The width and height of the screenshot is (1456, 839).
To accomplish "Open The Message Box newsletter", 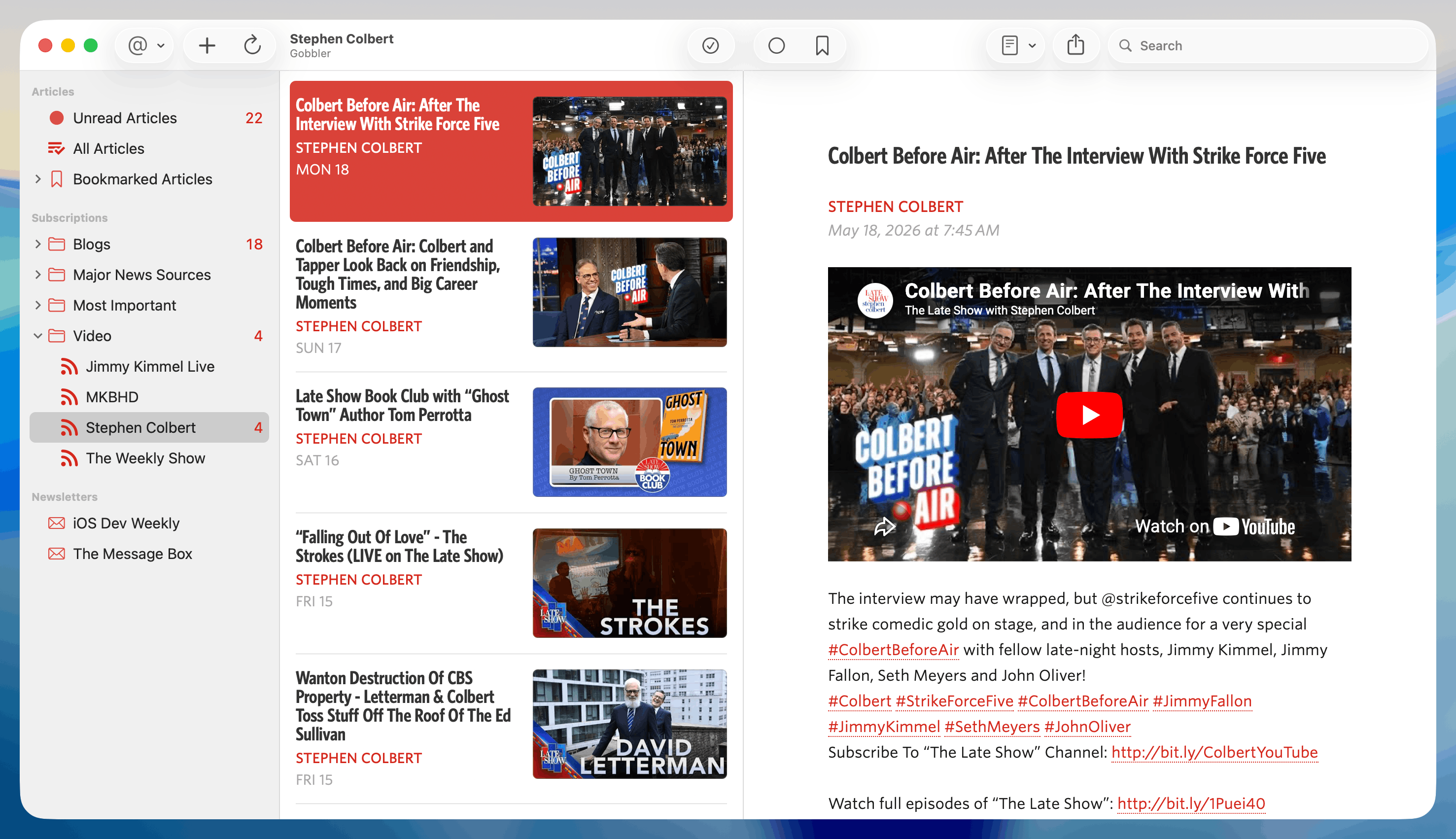I will click(x=149, y=554).
